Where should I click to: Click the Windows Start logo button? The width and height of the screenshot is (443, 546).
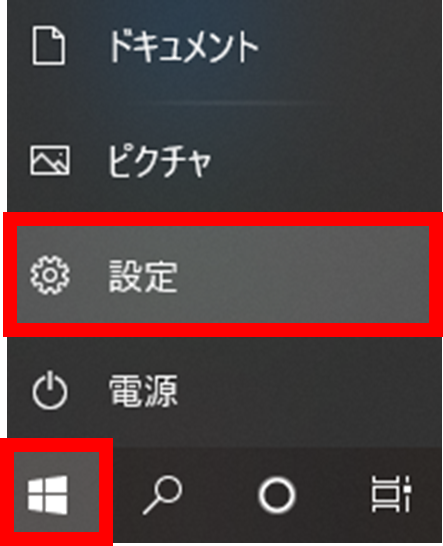click(48, 494)
